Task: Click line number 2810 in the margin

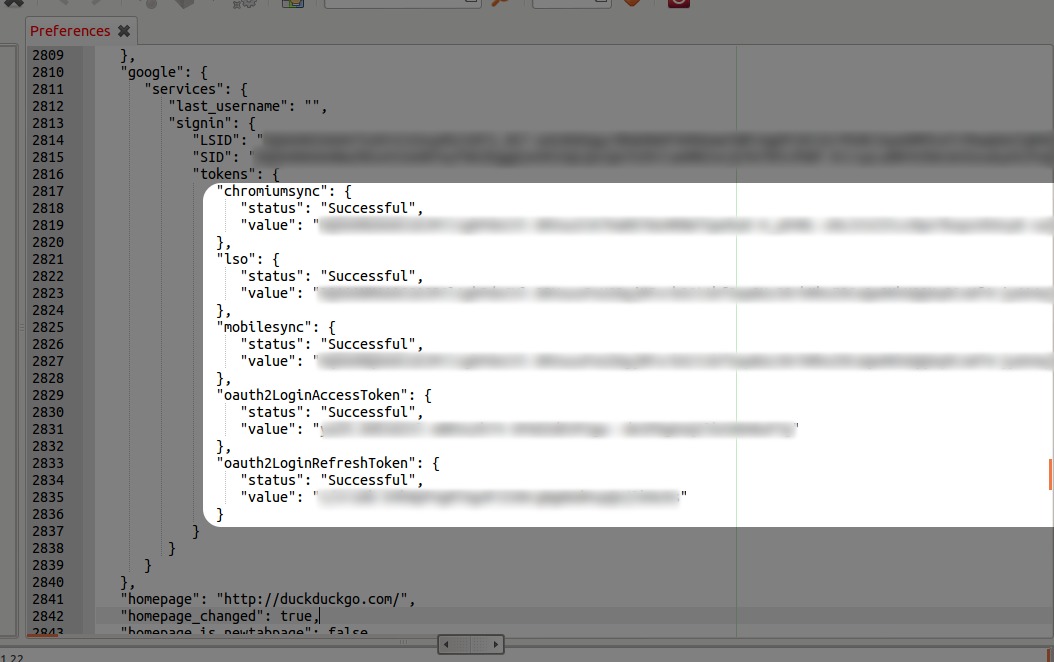Action: pos(47,72)
